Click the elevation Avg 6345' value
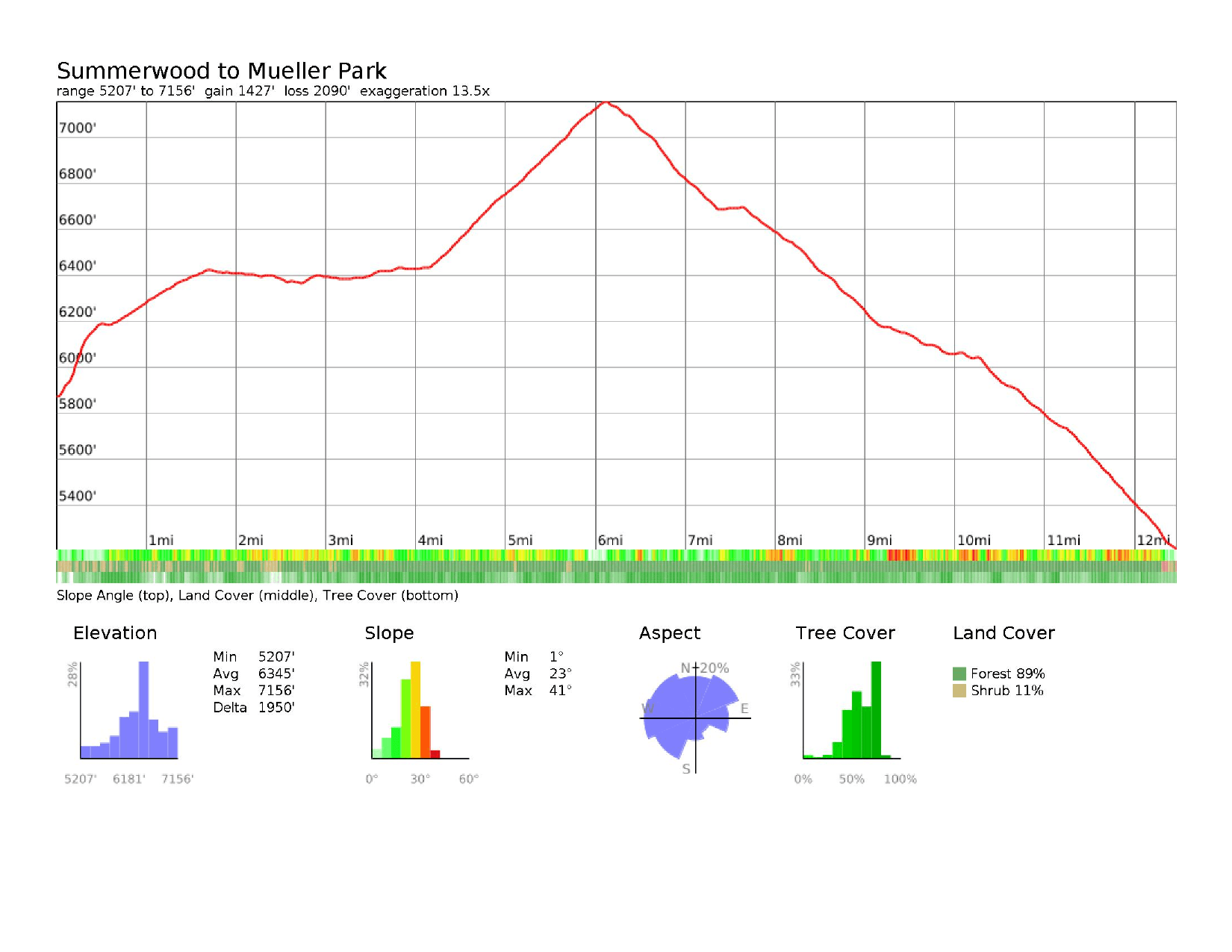The height and width of the screenshot is (952, 1232). click(276, 673)
